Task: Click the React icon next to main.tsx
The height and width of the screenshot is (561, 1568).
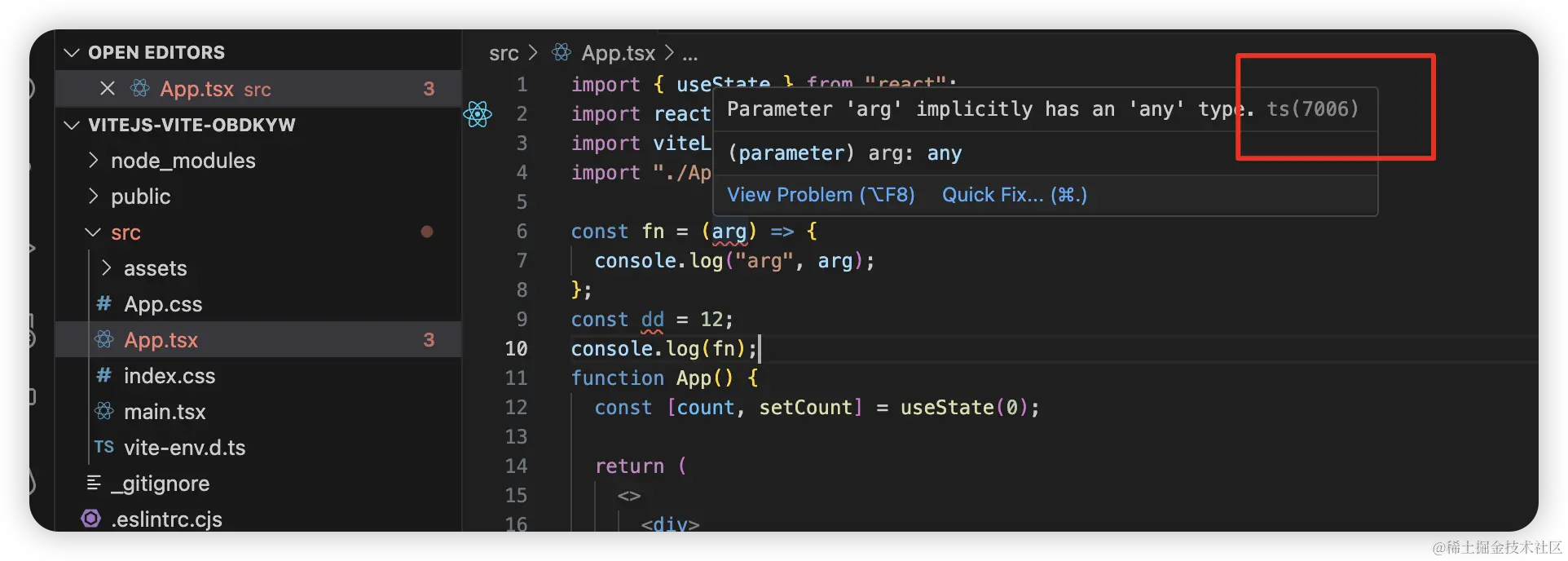Action: [104, 411]
